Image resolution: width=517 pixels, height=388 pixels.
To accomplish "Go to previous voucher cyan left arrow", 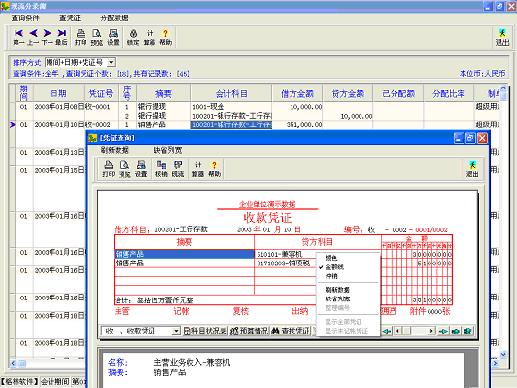I will pos(387,331).
